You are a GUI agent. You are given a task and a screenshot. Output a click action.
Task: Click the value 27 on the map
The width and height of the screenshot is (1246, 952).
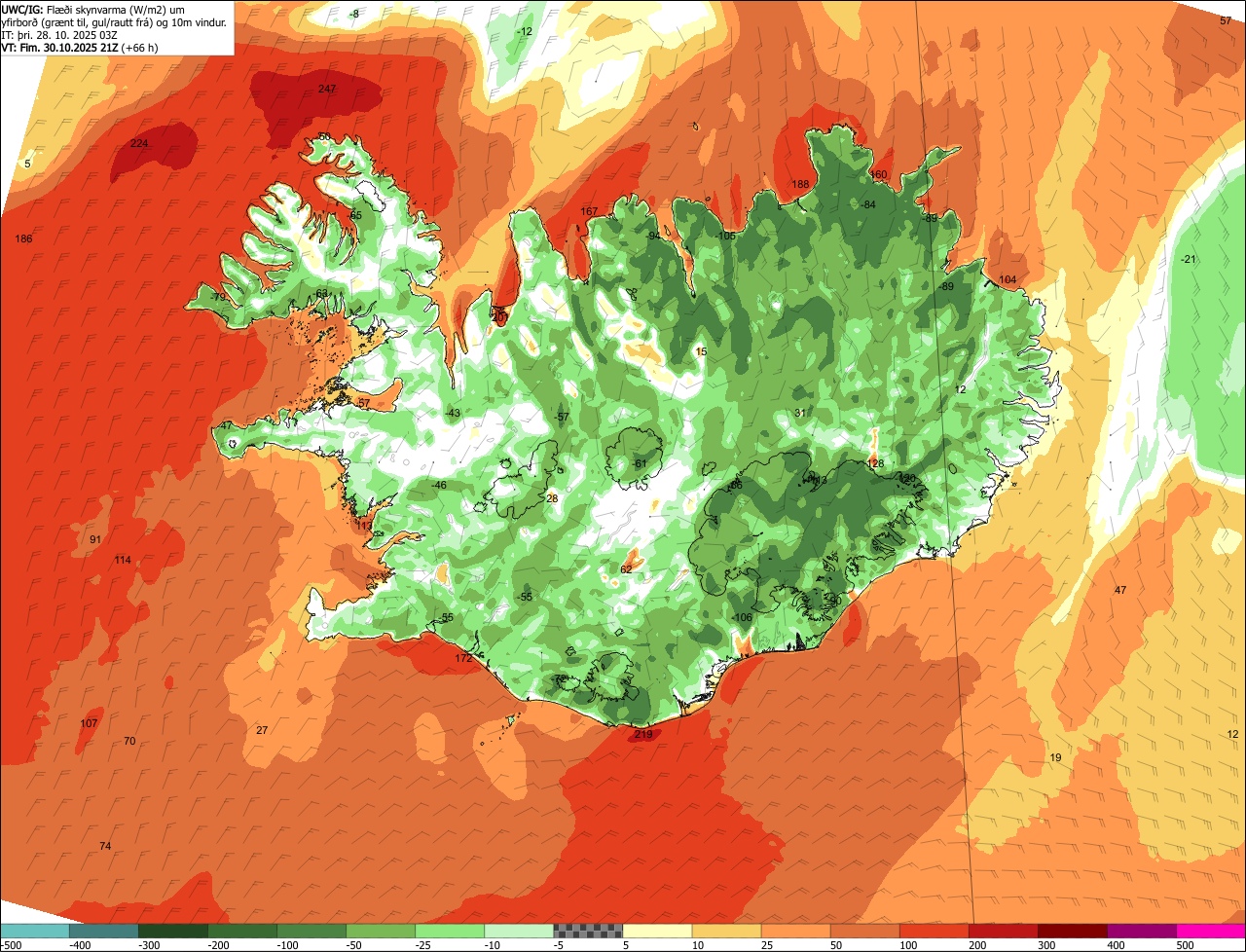pos(262,730)
